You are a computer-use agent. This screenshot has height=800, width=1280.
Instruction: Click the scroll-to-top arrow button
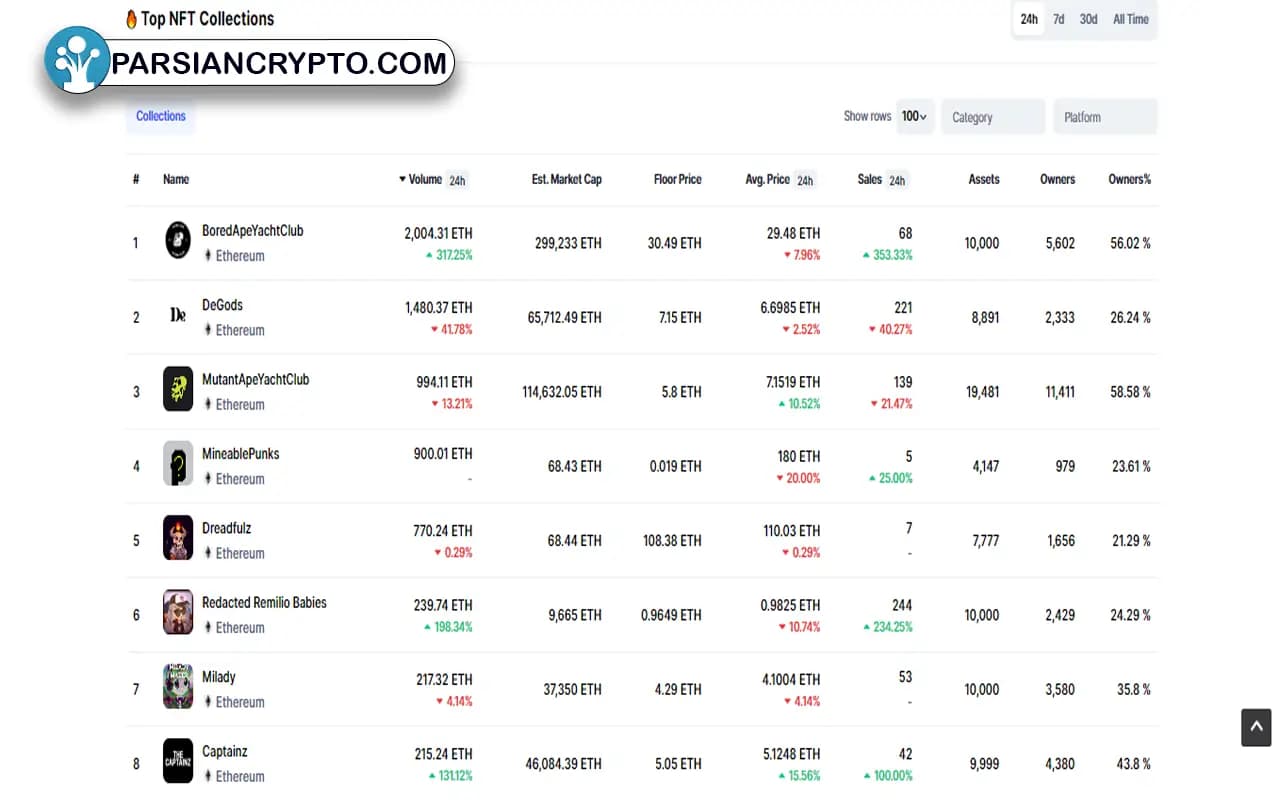[x=1256, y=727]
